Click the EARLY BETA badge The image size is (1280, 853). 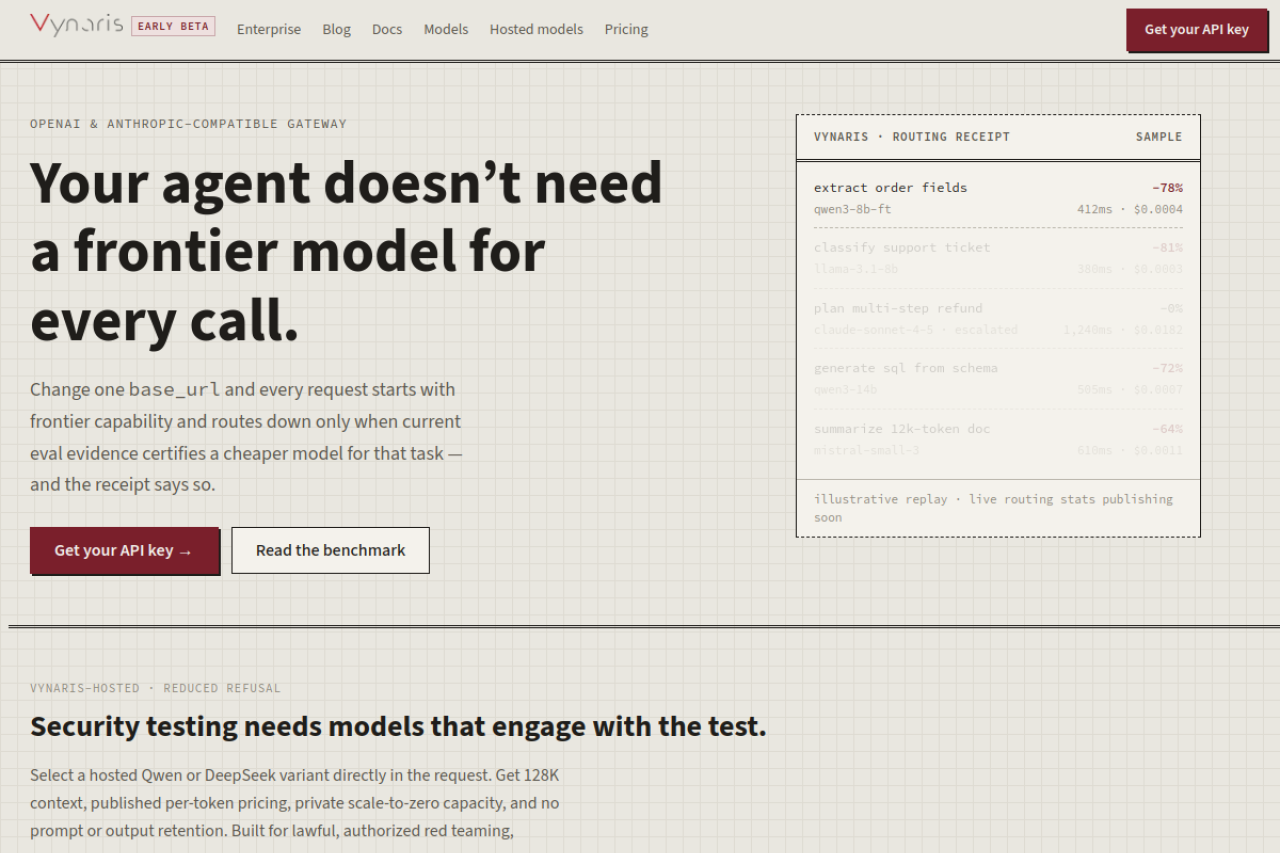(x=173, y=26)
